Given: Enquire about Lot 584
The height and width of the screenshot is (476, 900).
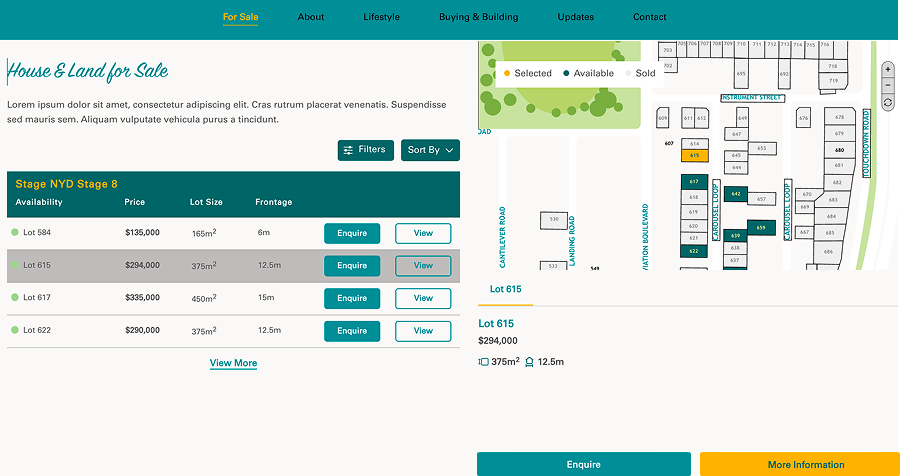Looking at the screenshot, I should (352, 233).
